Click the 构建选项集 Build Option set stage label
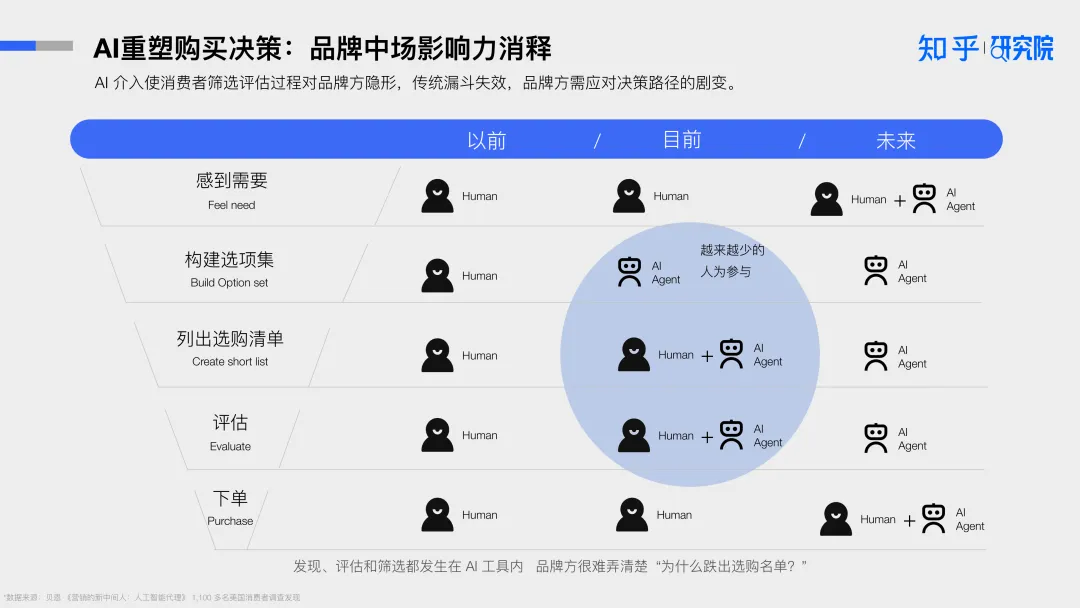 point(229,269)
